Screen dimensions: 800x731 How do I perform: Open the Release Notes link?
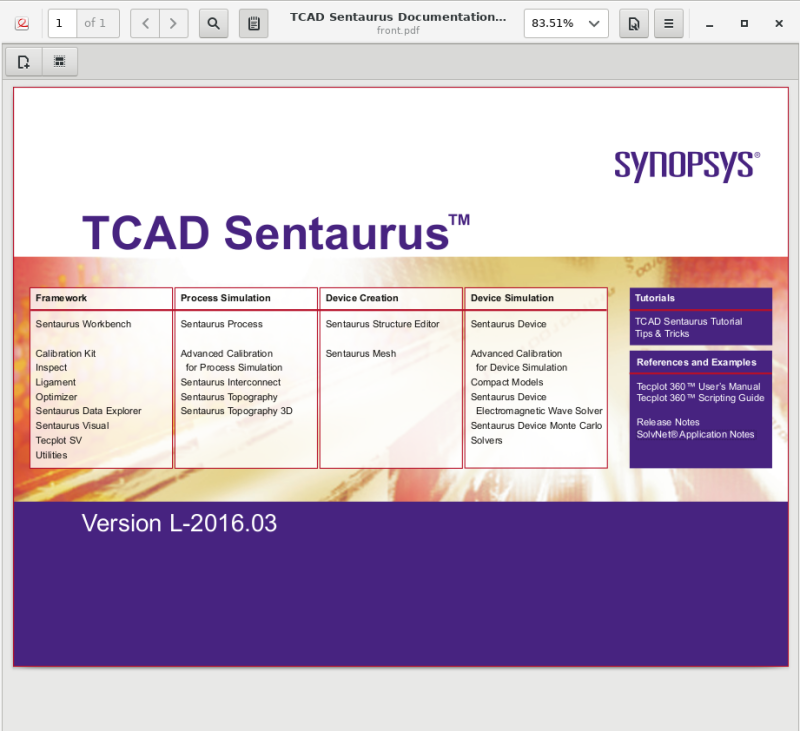coord(667,422)
